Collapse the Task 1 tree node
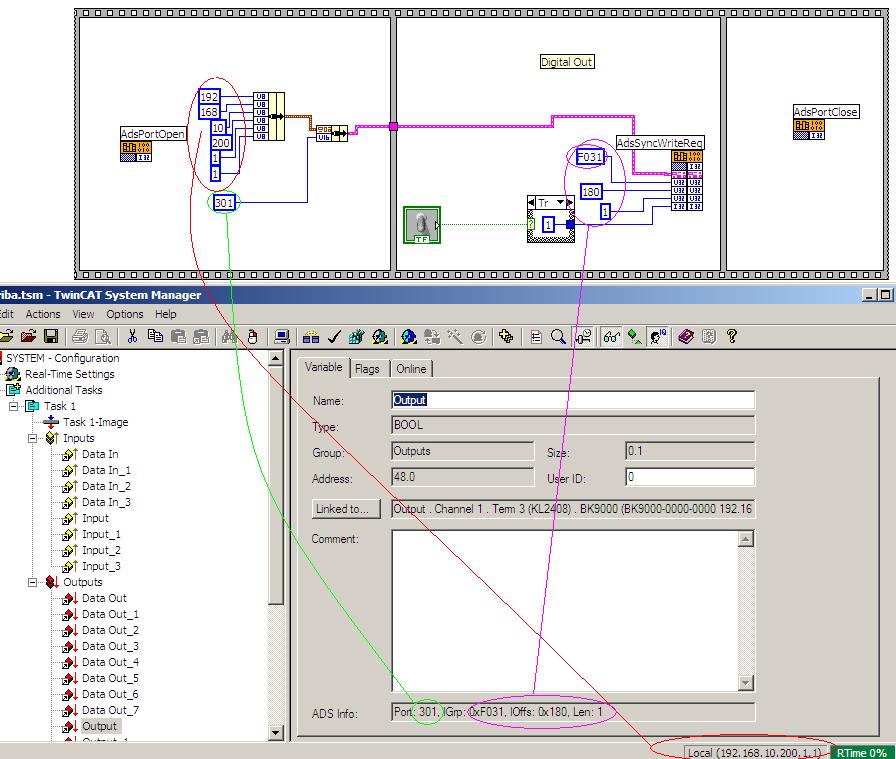The height and width of the screenshot is (759, 896). pyautogui.click(x=14, y=406)
